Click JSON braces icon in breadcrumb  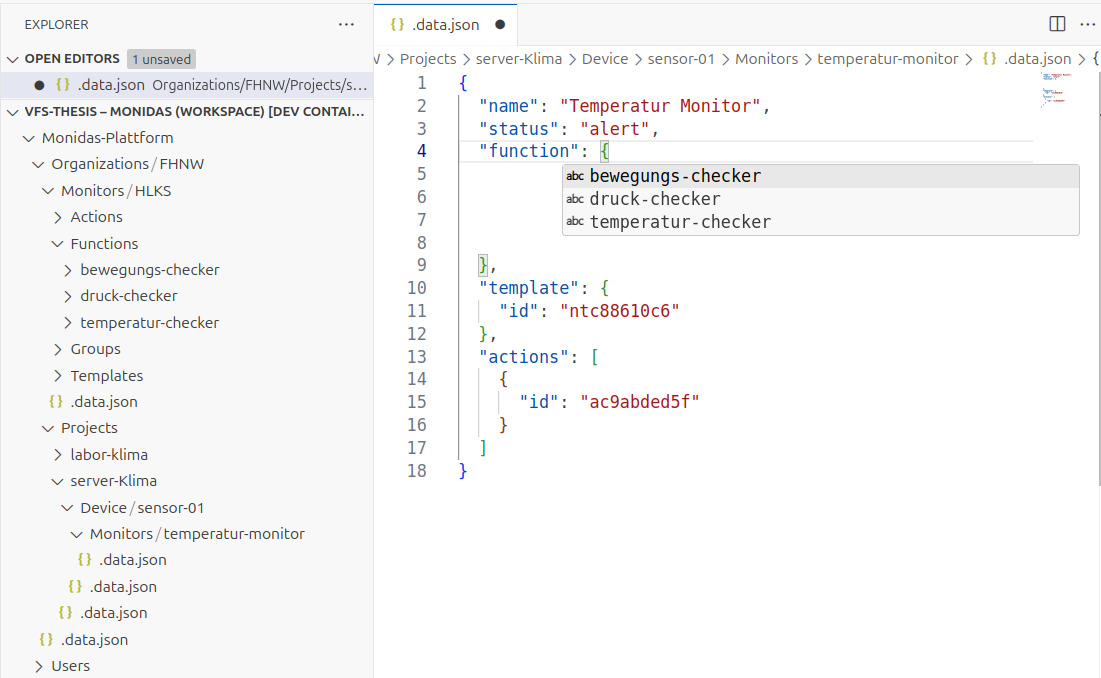pyautogui.click(x=989, y=59)
